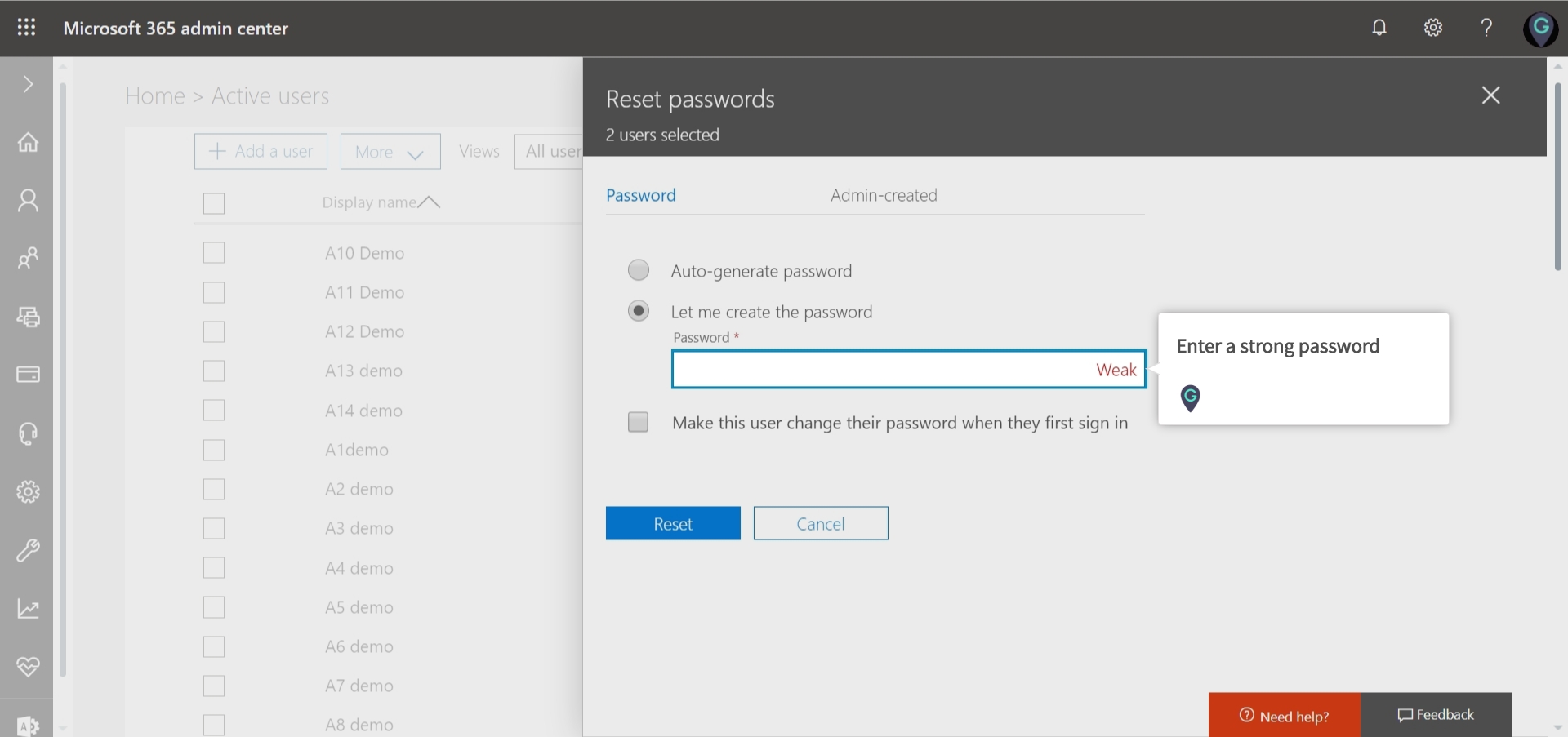The width and height of the screenshot is (1568, 737).
Task: Open the Home dashboard from sidebar
Action: pyautogui.click(x=27, y=142)
